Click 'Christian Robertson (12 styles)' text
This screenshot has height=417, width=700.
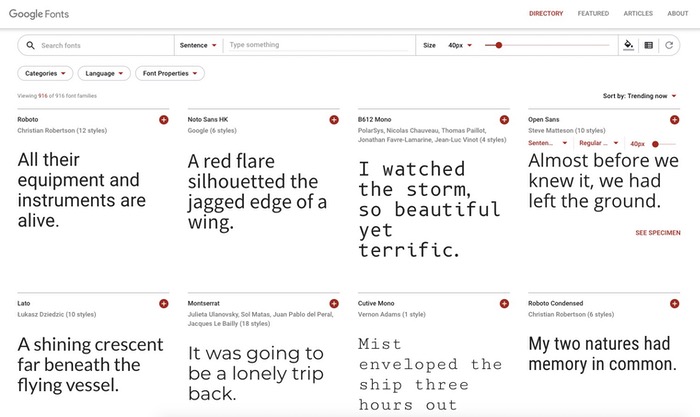tap(62, 131)
